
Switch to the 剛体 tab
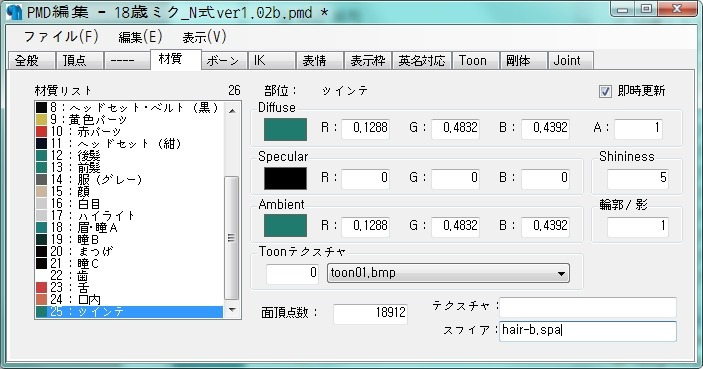point(524,61)
